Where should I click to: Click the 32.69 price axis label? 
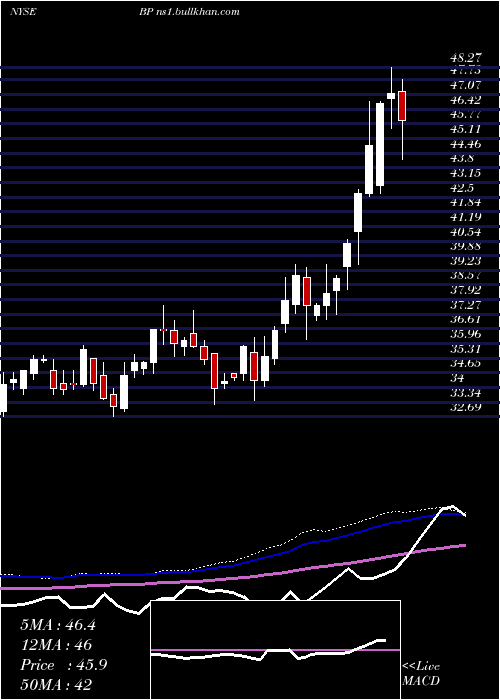[465, 407]
